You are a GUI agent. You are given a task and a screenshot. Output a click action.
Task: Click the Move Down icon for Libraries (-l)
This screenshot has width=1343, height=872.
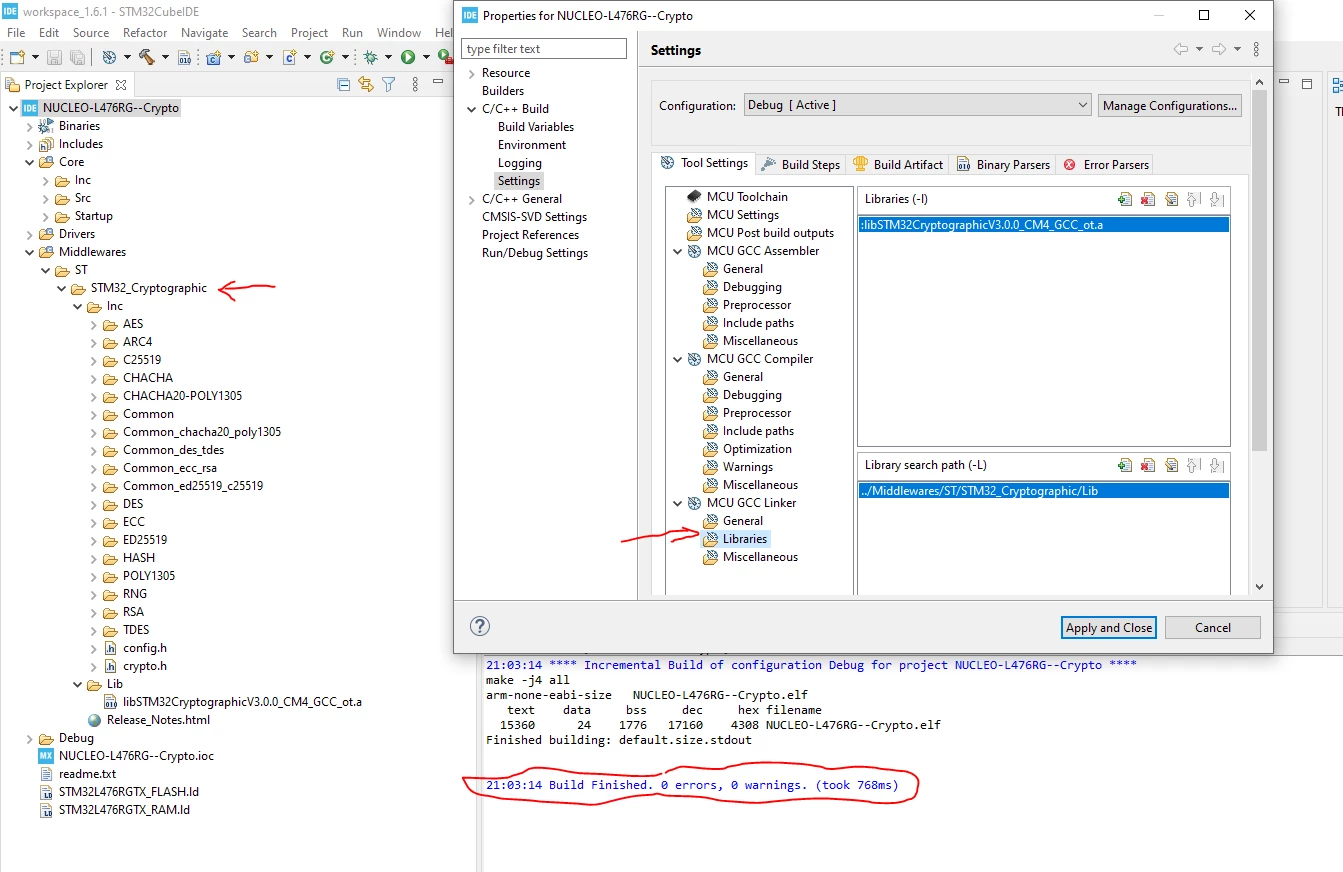pos(1216,199)
